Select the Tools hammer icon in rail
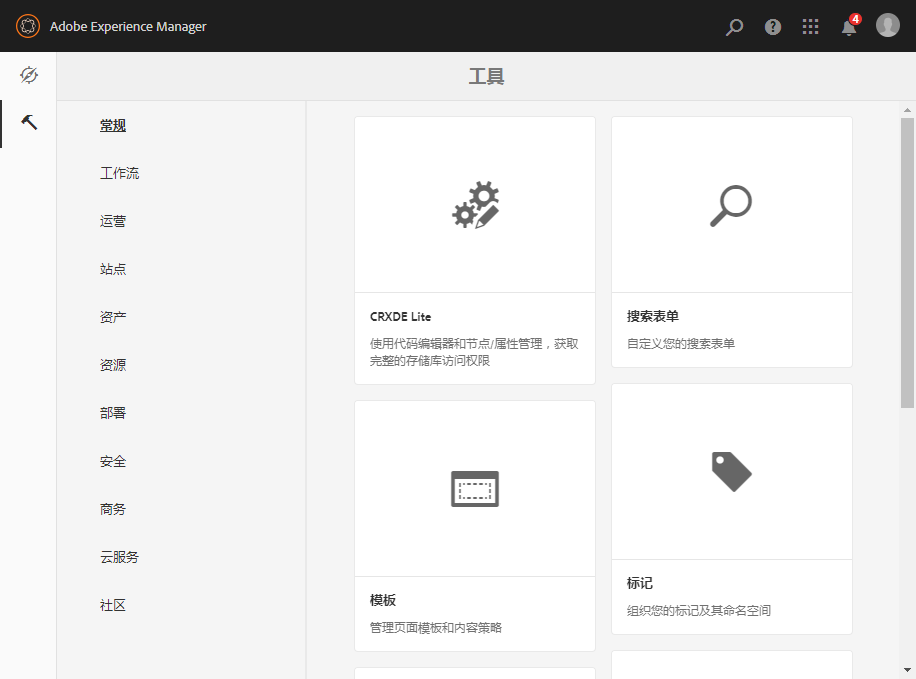916x679 pixels. pyautogui.click(x=29, y=122)
